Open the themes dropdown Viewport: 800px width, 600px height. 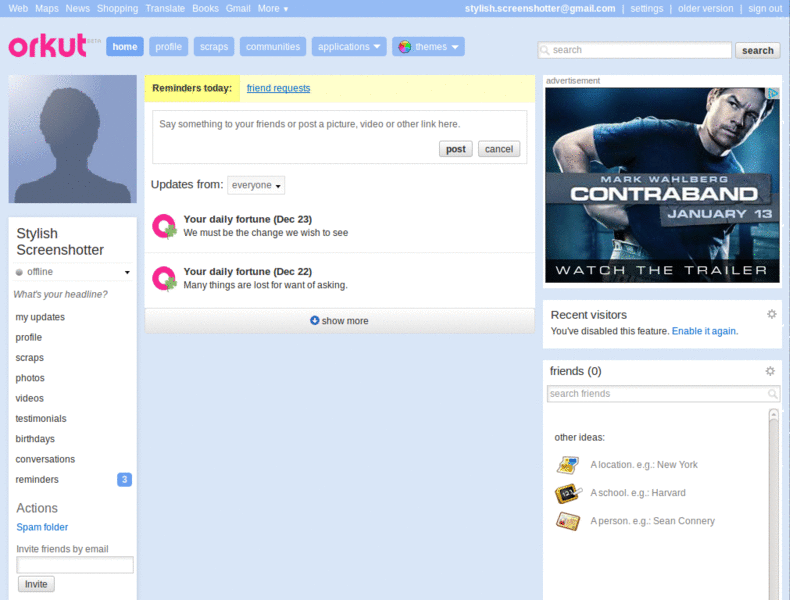click(429, 46)
